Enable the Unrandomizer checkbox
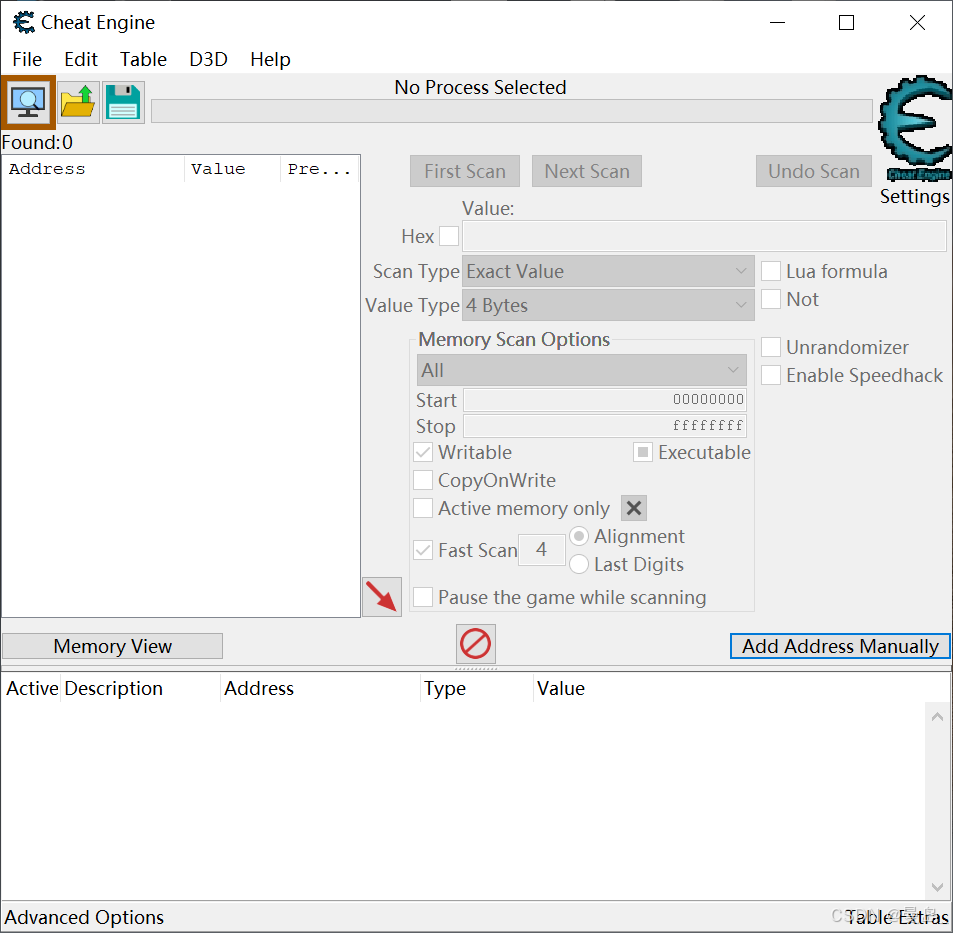This screenshot has height=933, width=953. pos(771,347)
